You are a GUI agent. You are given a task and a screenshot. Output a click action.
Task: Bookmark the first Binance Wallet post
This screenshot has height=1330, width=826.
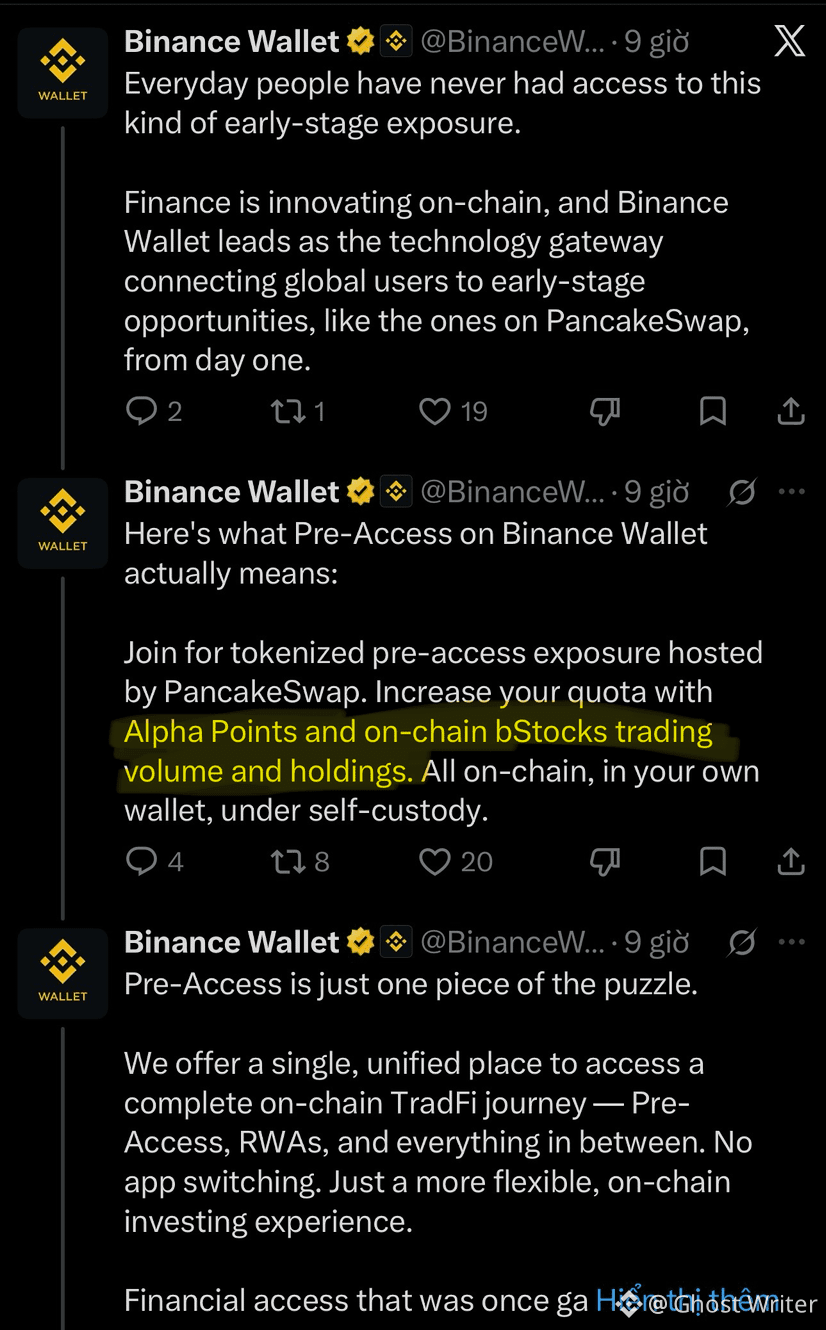(x=712, y=411)
